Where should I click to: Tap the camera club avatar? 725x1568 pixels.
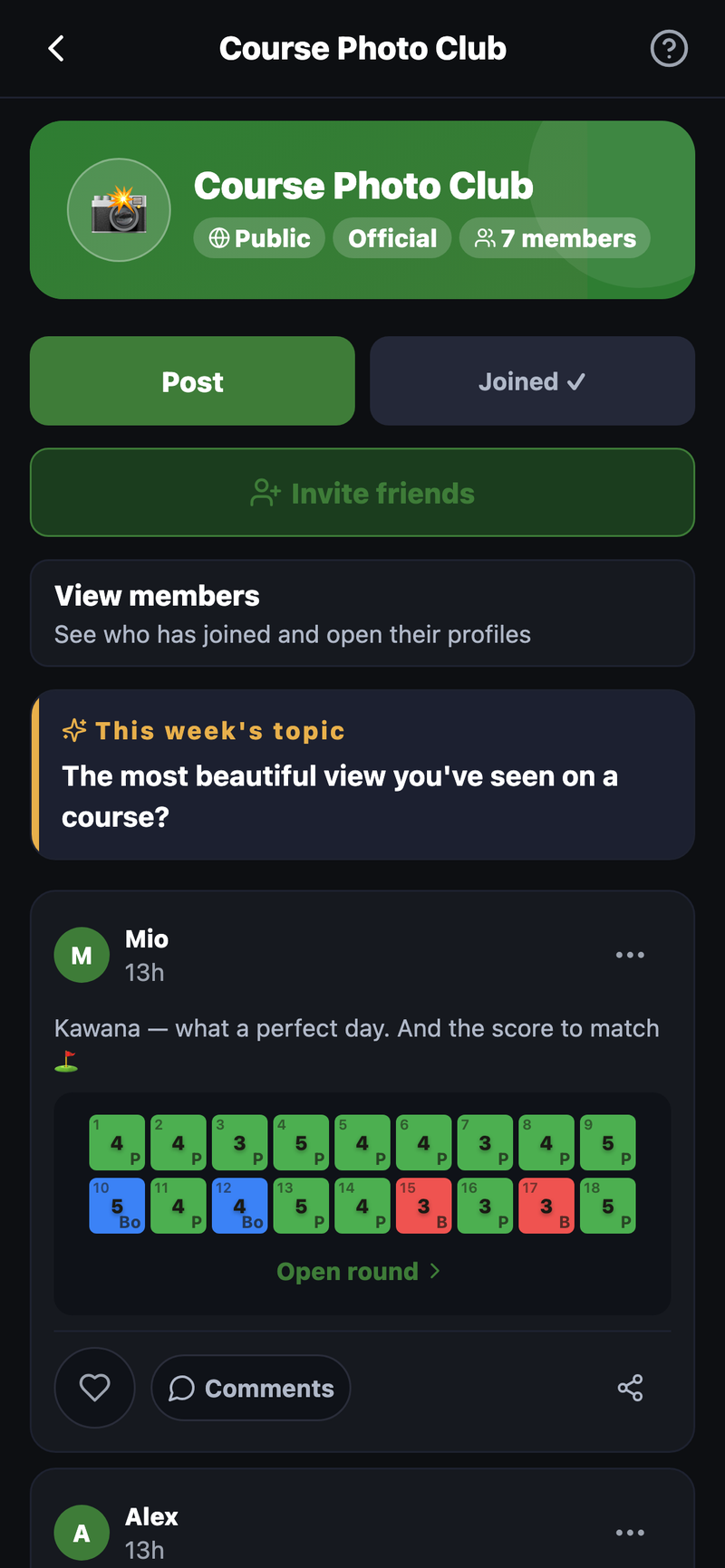pyautogui.click(x=119, y=210)
